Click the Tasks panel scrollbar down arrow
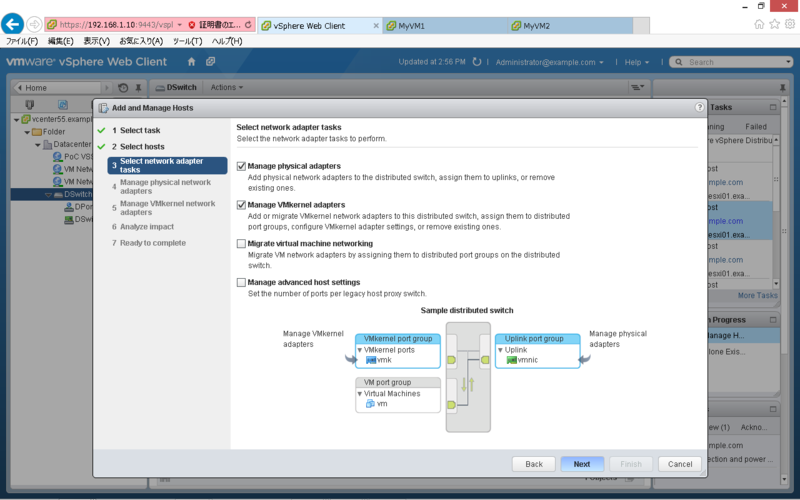This screenshot has width=800, height=500. click(776, 284)
